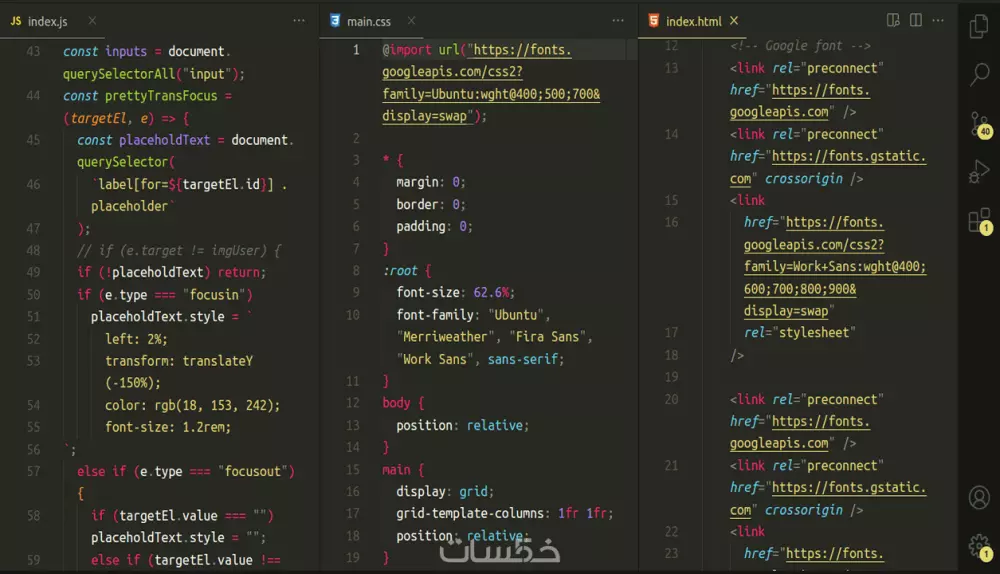Open the Manage gear icon
This screenshot has height=574, width=1000.
click(980, 547)
